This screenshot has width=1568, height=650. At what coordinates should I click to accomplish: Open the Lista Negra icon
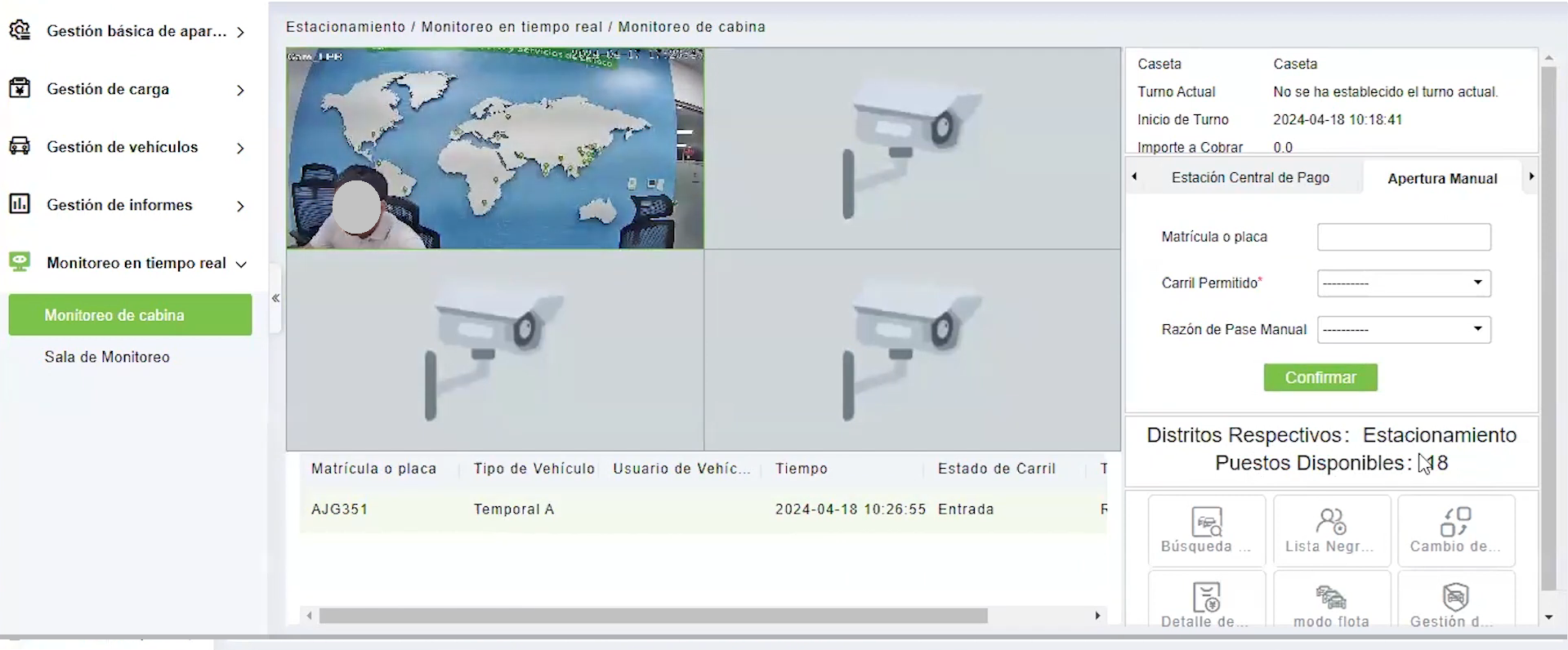tap(1331, 523)
